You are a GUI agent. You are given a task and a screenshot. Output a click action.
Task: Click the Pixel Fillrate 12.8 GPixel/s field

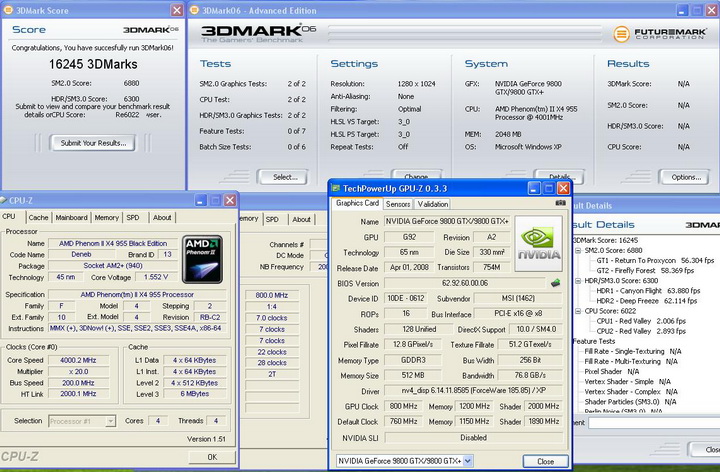pos(413,344)
